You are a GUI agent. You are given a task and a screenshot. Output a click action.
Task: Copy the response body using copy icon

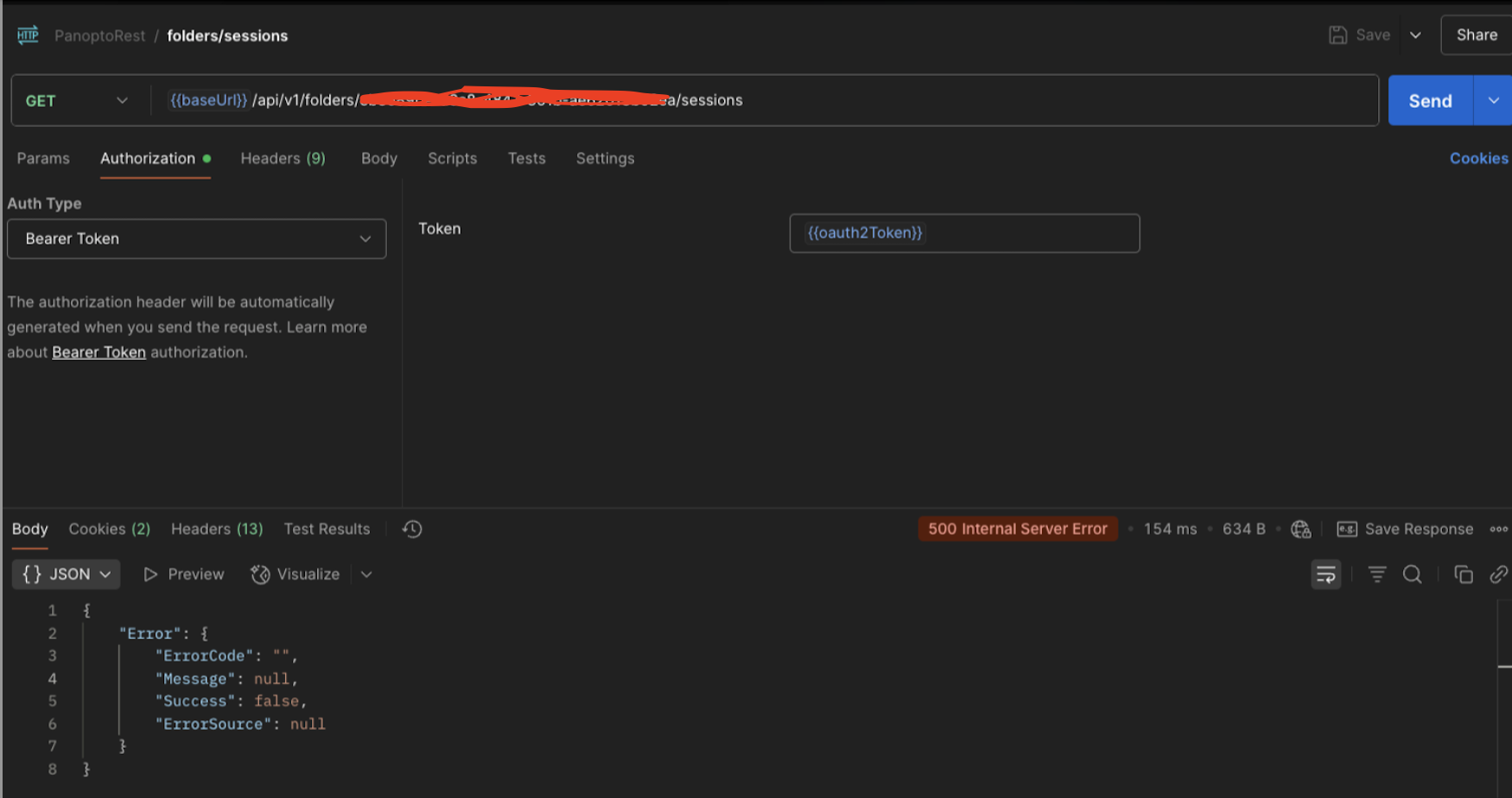coord(1463,574)
